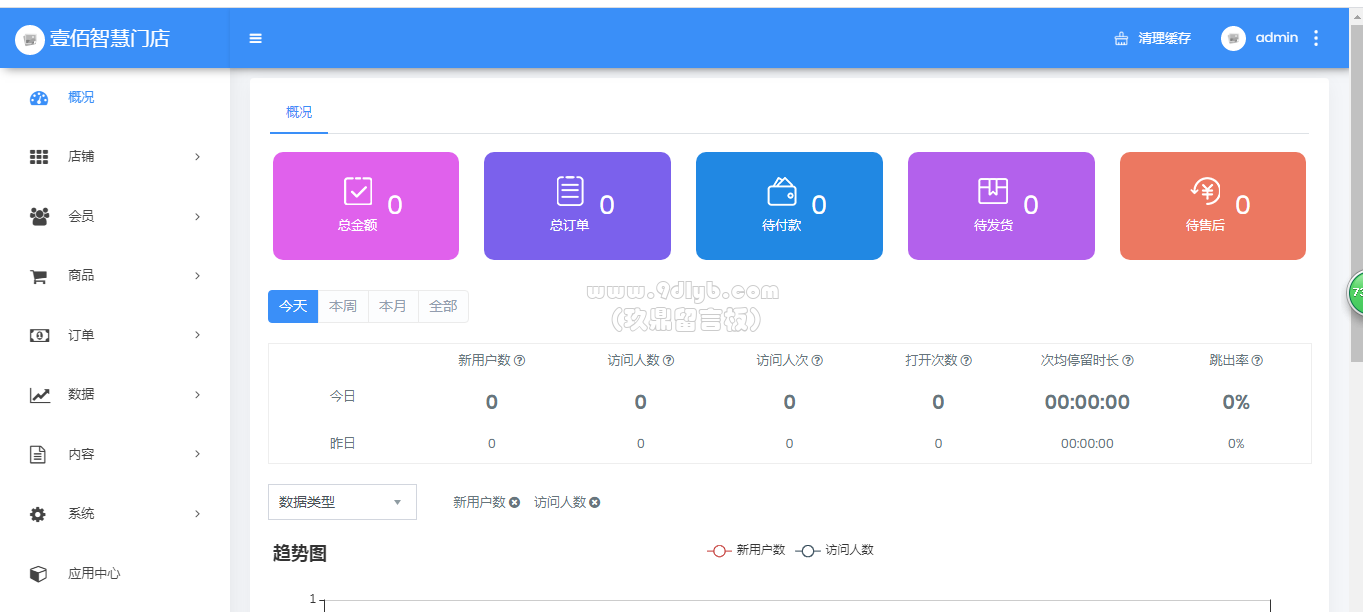Click the 清理缓存 text link
Image resolution: width=1363 pixels, height=612 pixels.
click(1164, 38)
